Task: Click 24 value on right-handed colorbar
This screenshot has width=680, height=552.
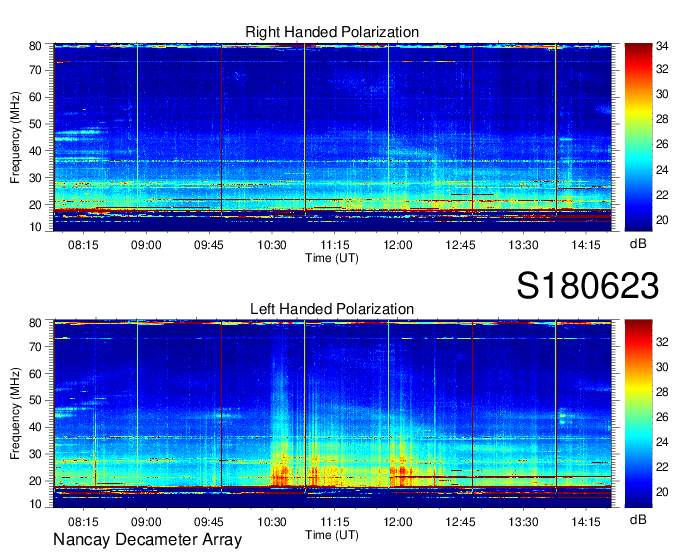Action: [x=662, y=170]
